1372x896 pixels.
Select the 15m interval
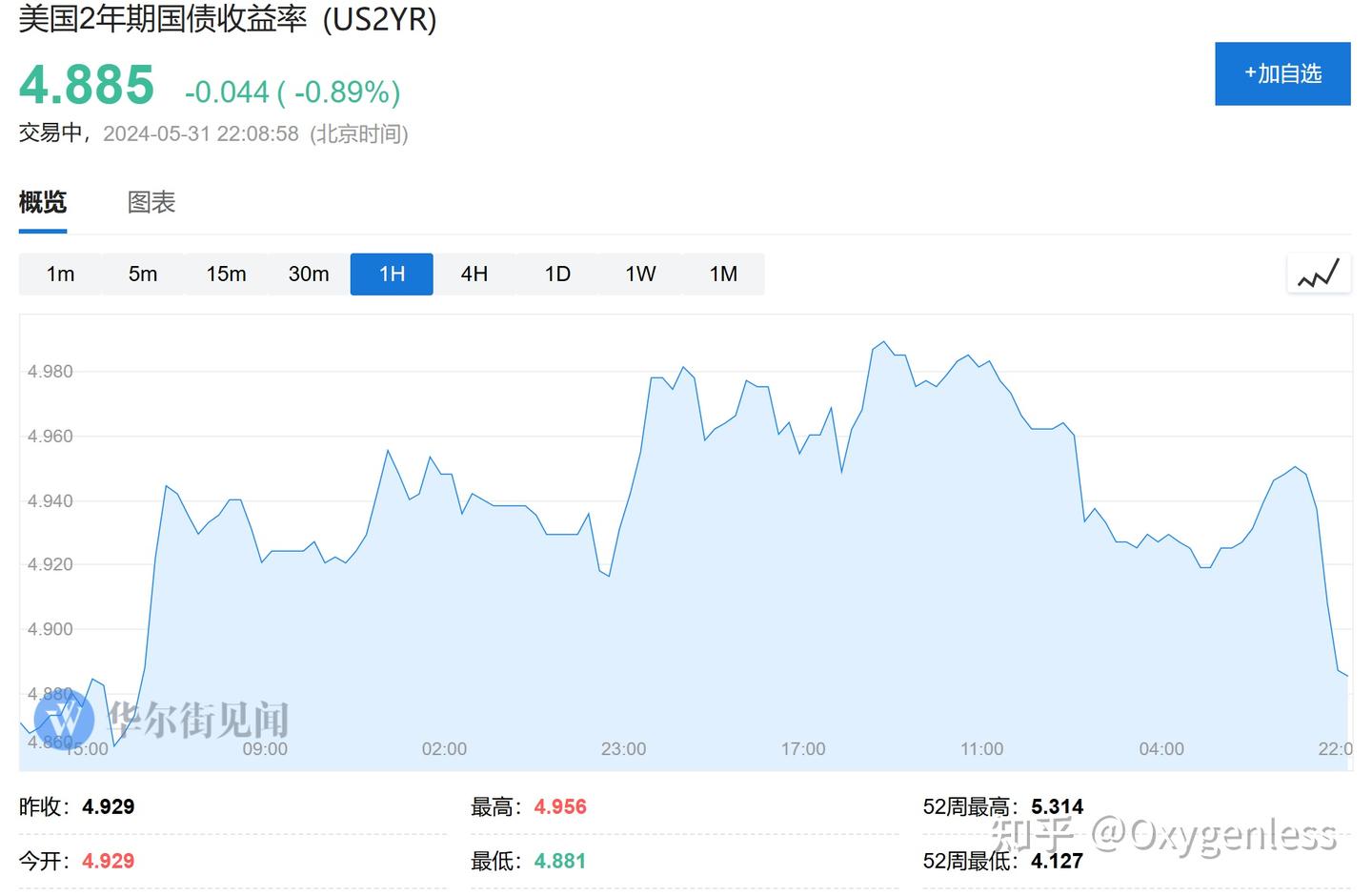coord(226,274)
